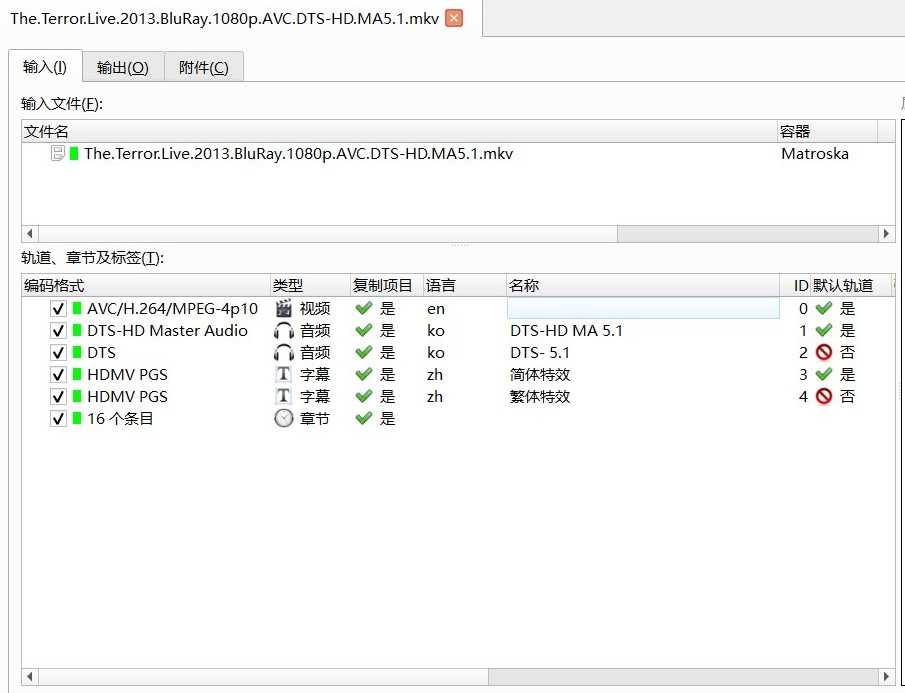Click the red no-default icon for track ID 2
This screenshot has width=905, height=693.
point(824,353)
